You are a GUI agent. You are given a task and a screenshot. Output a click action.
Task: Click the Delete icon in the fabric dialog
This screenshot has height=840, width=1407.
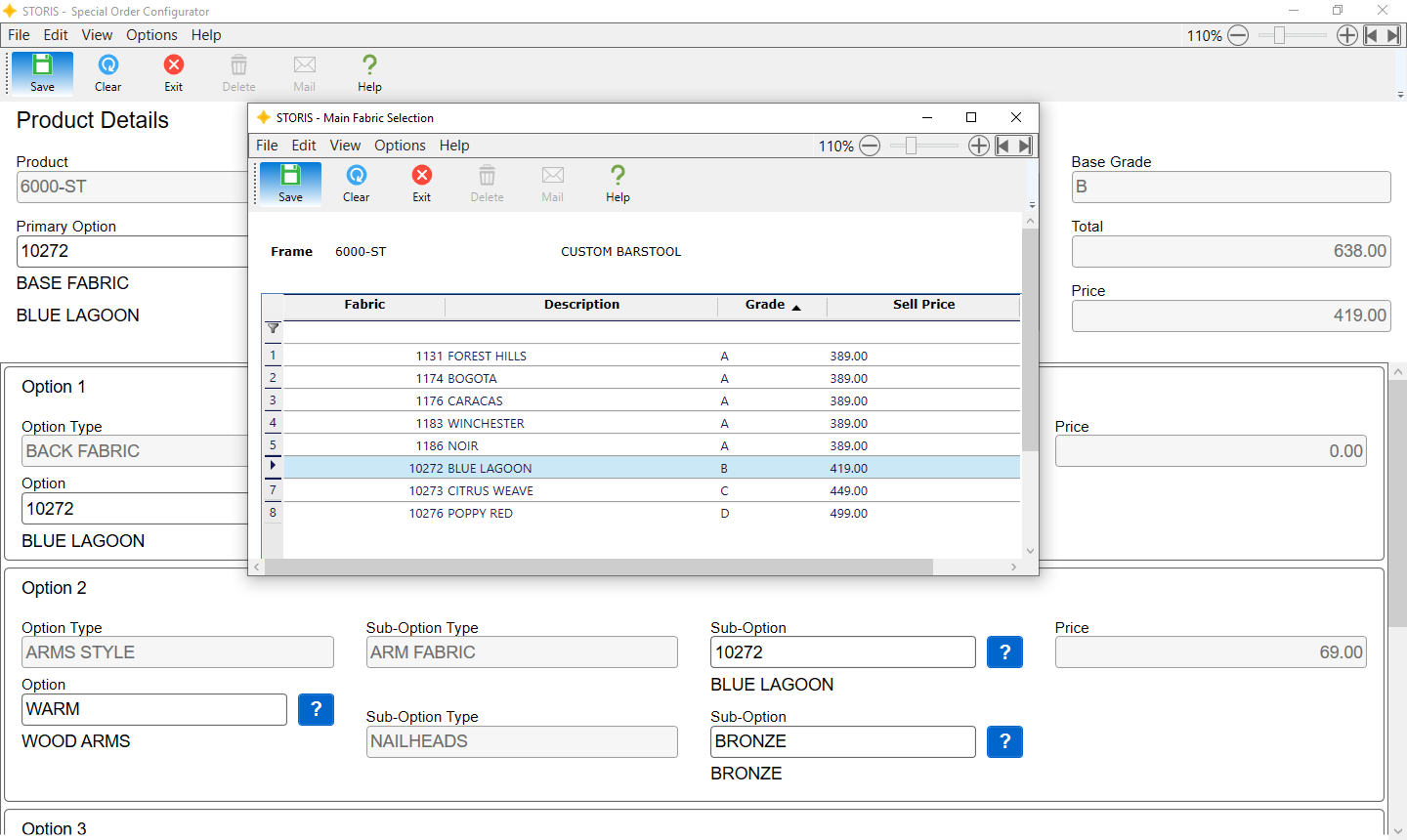coord(487,184)
